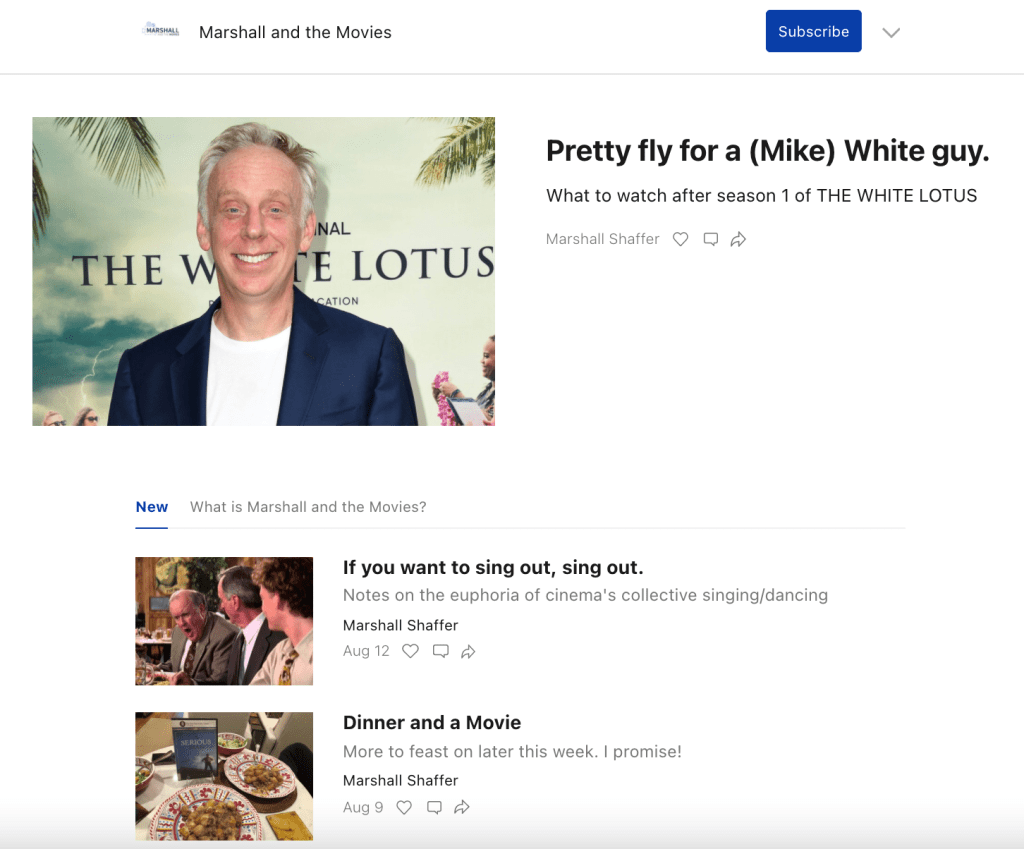Open comments on the Aug 12 post
1024x849 pixels.
(x=440, y=651)
